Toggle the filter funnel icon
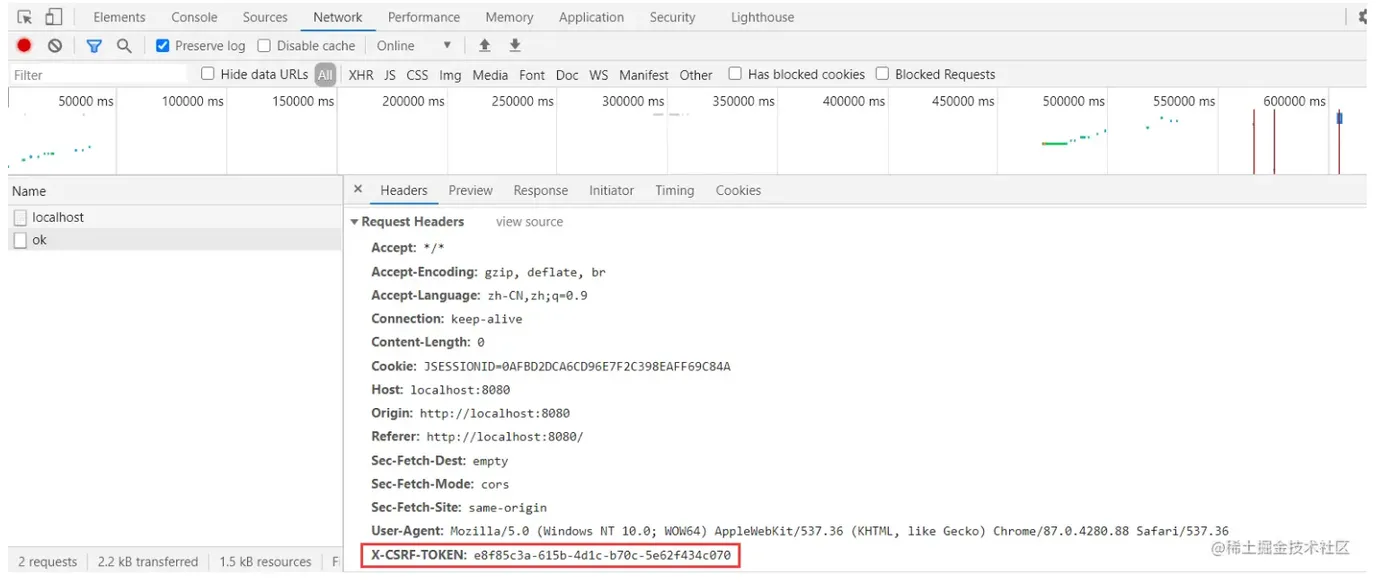The height and width of the screenshot is (584, 1400). pos(94,46)
